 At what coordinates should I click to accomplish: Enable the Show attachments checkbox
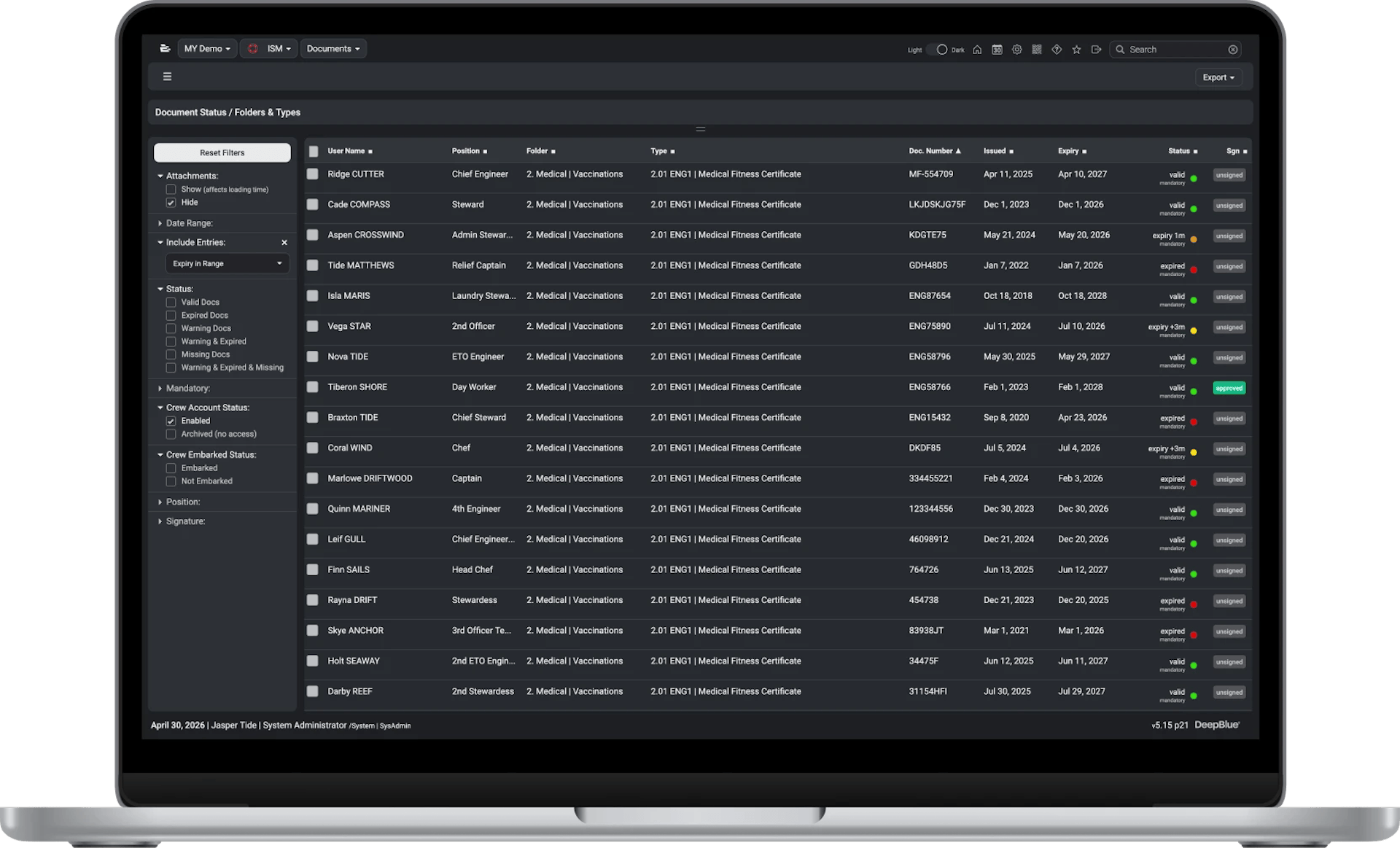171,190
